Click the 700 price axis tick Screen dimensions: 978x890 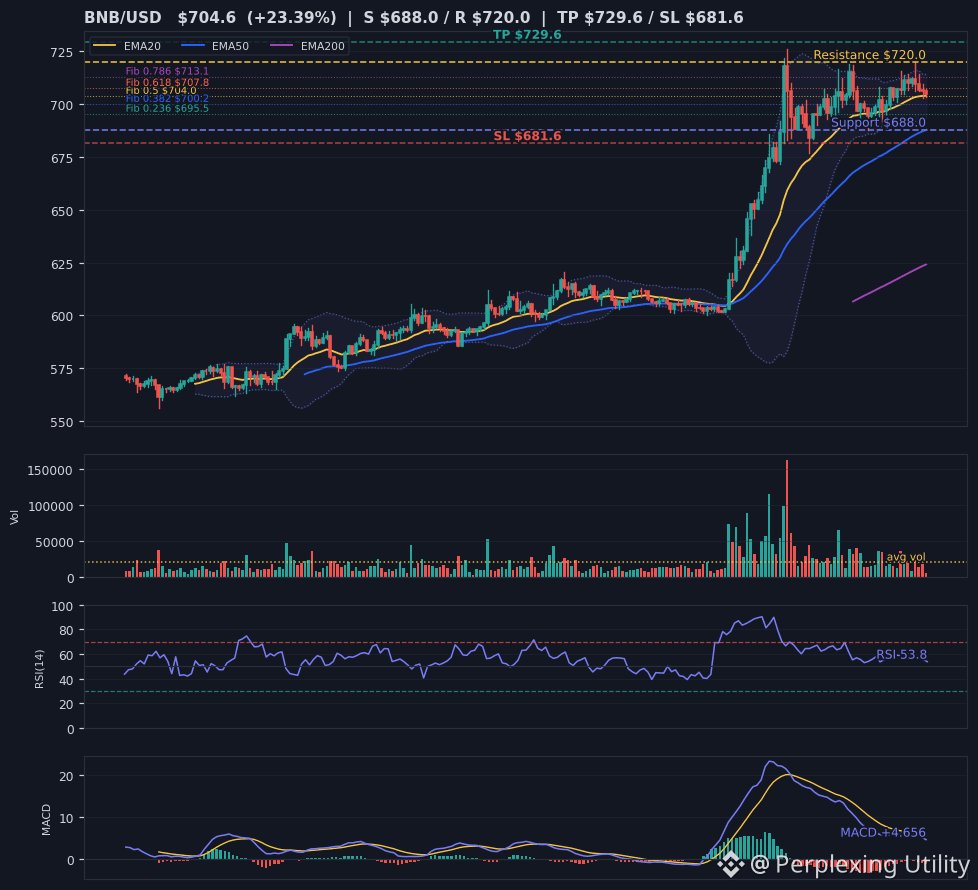(62, 105)
